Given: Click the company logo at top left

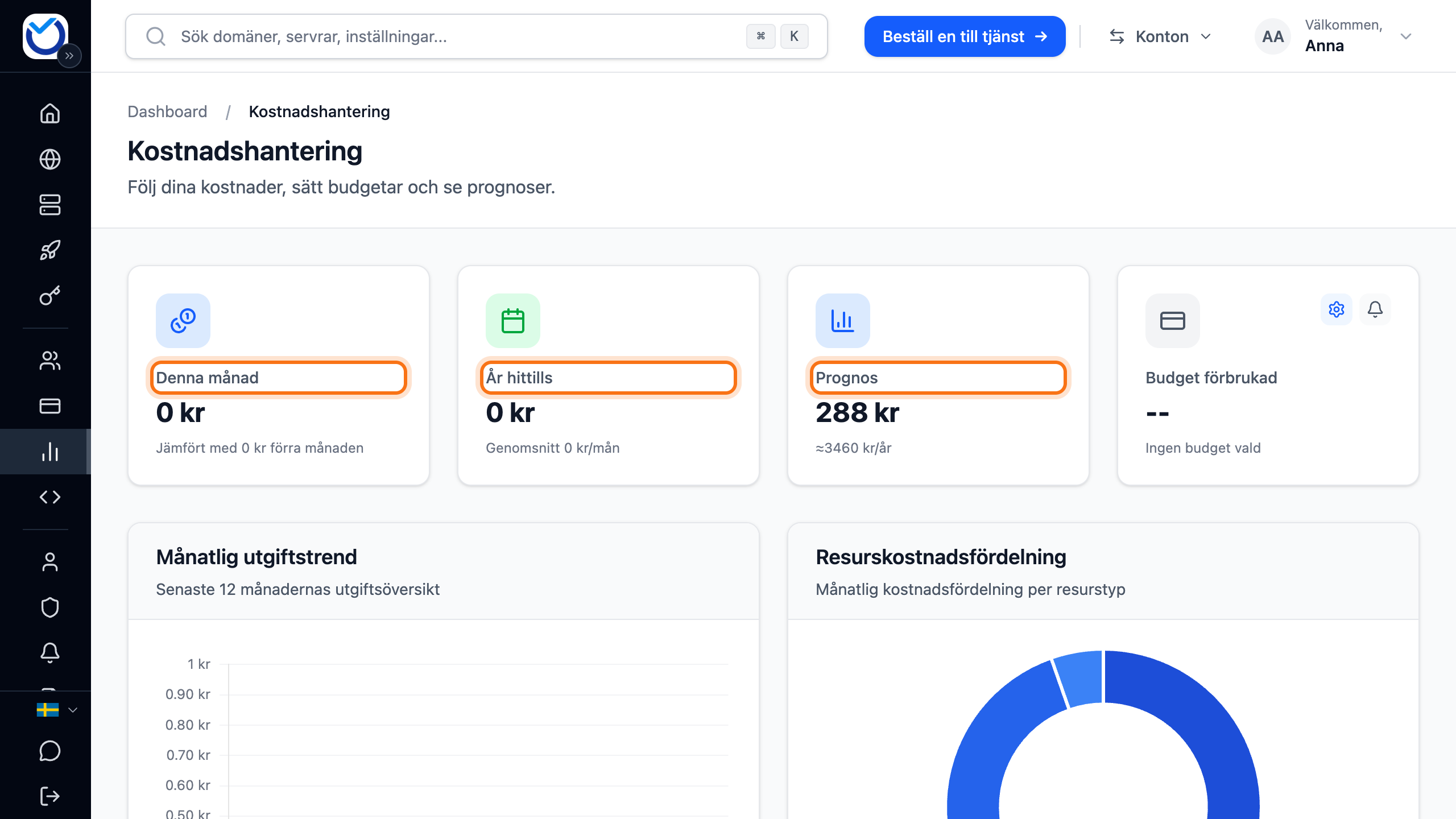Looking at the screenshot, I should pyautogui.click(x=45, y=36).
